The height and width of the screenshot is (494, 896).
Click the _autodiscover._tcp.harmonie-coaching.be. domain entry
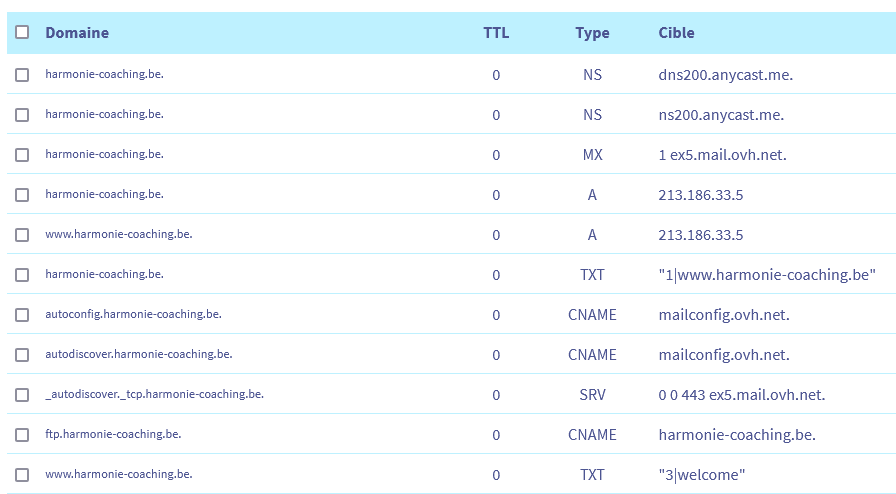tap(154, 394)
